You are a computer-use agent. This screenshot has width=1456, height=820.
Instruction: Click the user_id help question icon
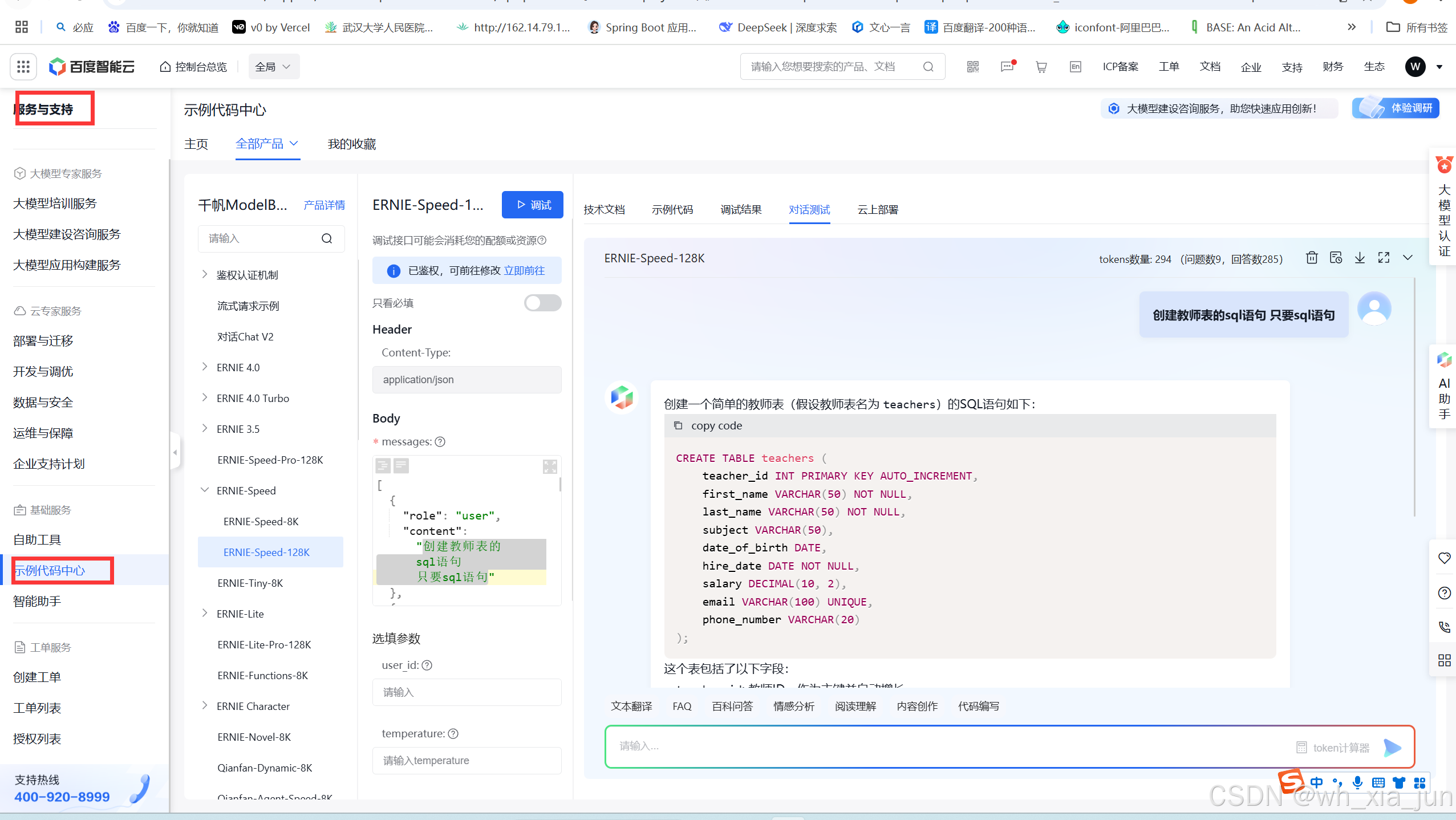click(427, 665)
